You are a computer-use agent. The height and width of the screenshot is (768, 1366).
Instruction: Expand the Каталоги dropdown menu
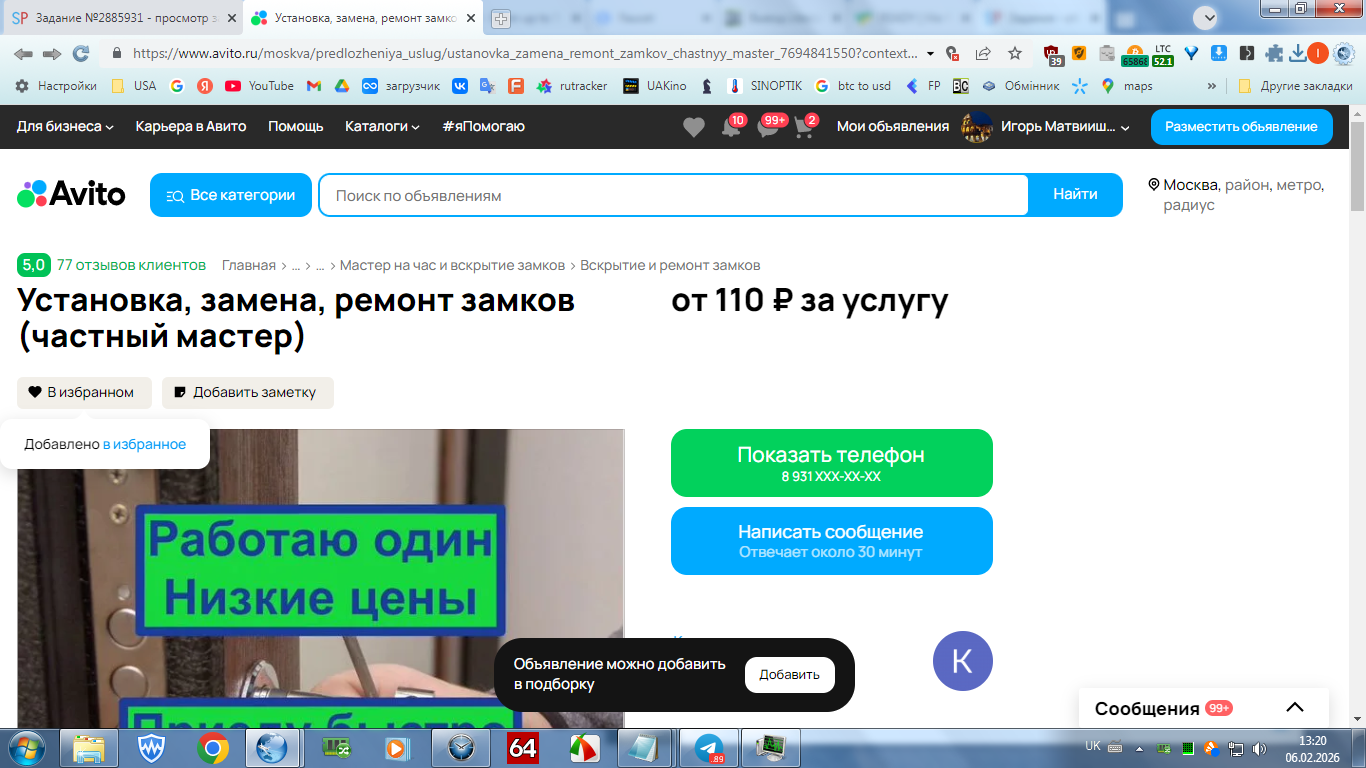pyautogui.click(x=383, y=127)
